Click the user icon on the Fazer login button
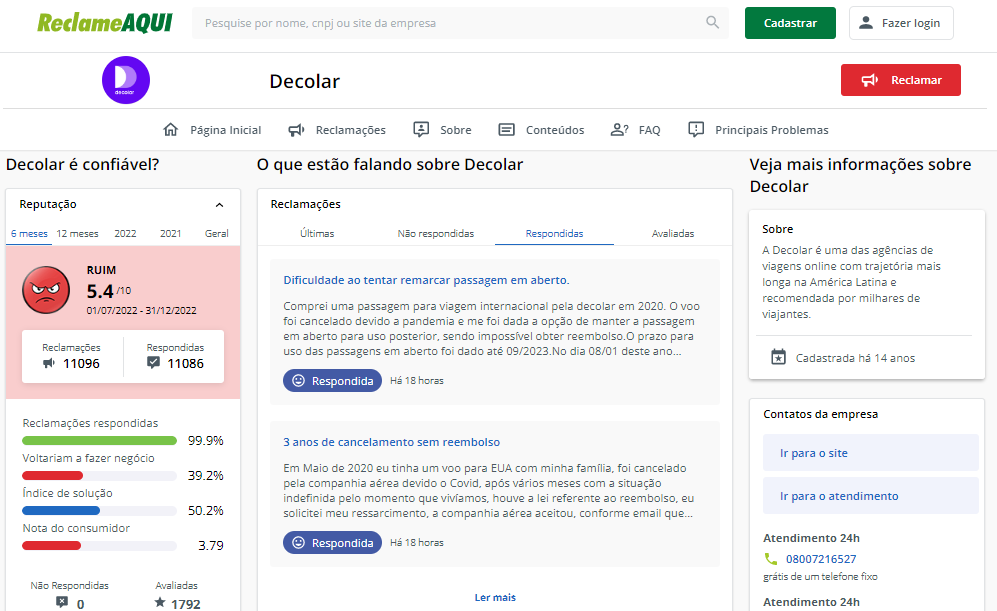Image resolution: width=997 pixels, height=611 pixels. [x=865, y=23]
